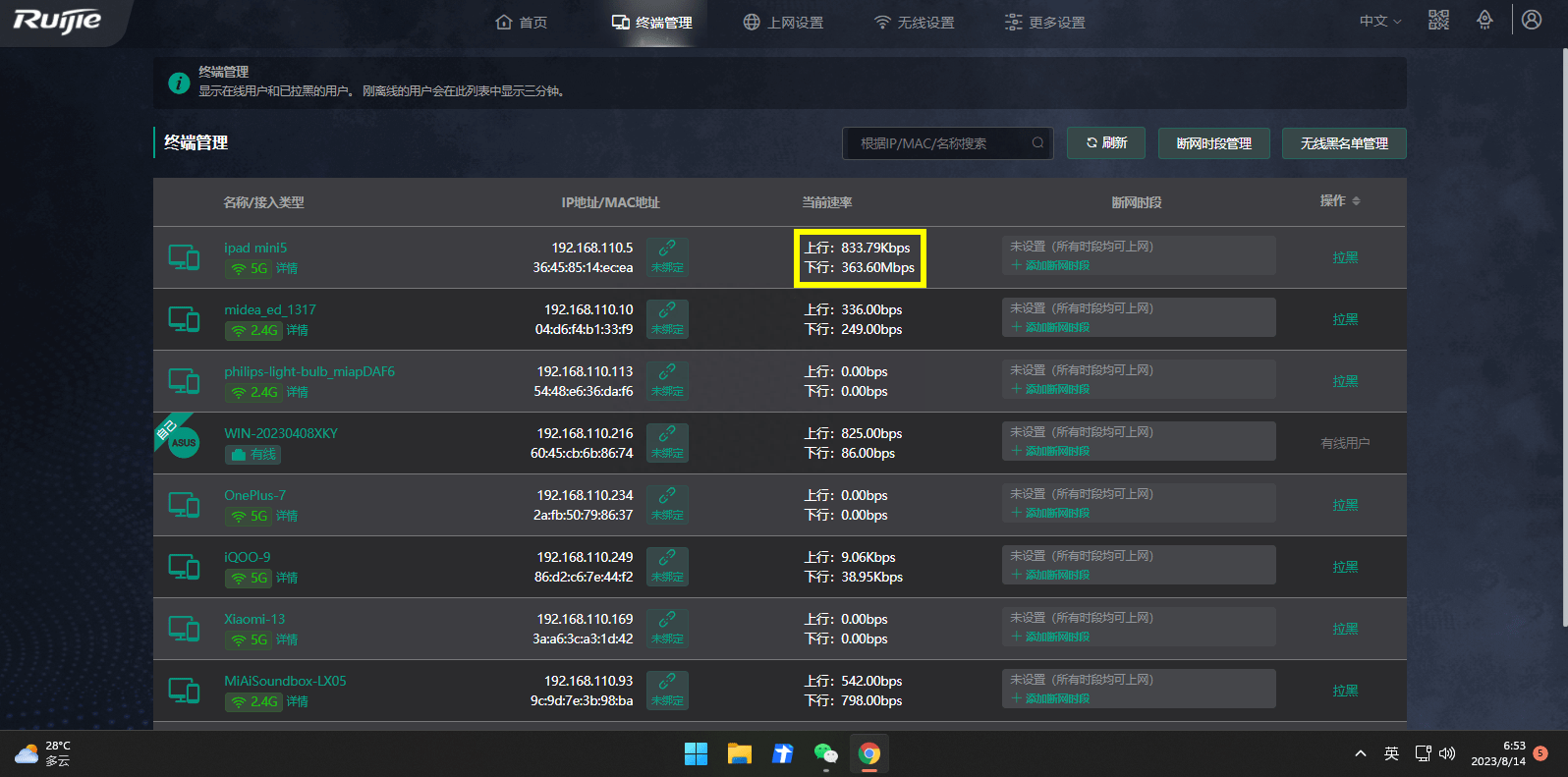Viewport: 1568px width, 777px height.
Task: Click the ASUS device icon for WIN-20230408XKY
Action: click(184, 442)
